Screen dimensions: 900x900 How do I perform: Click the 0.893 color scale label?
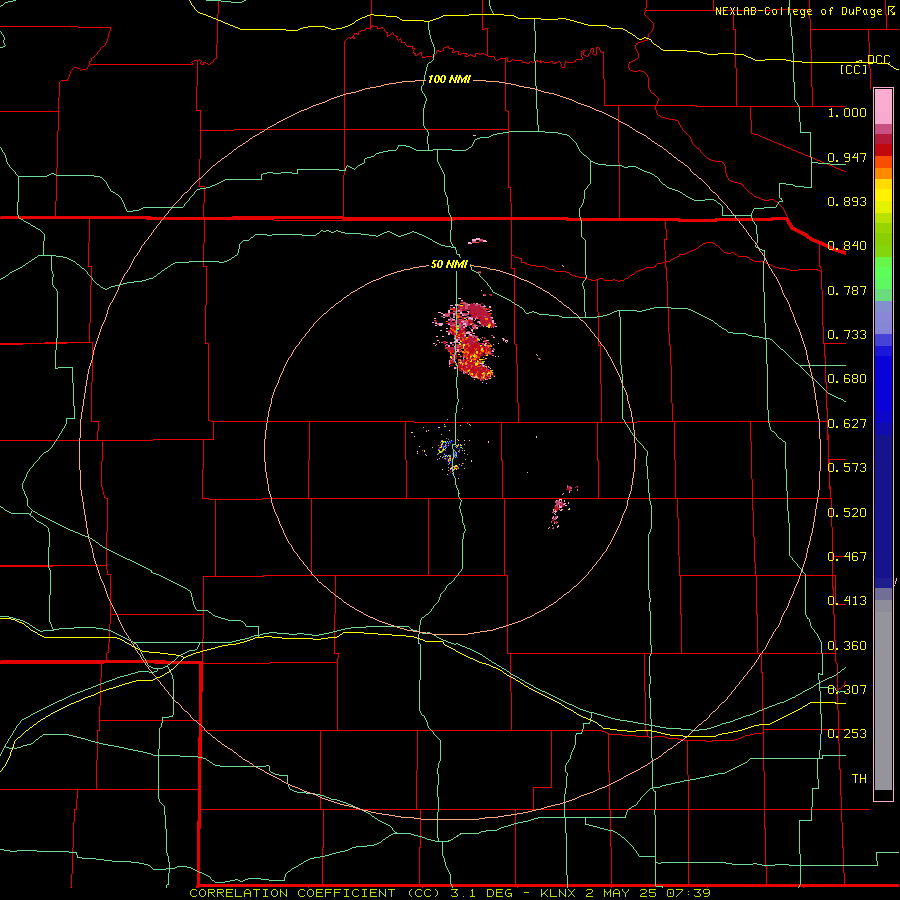(847, 201)
